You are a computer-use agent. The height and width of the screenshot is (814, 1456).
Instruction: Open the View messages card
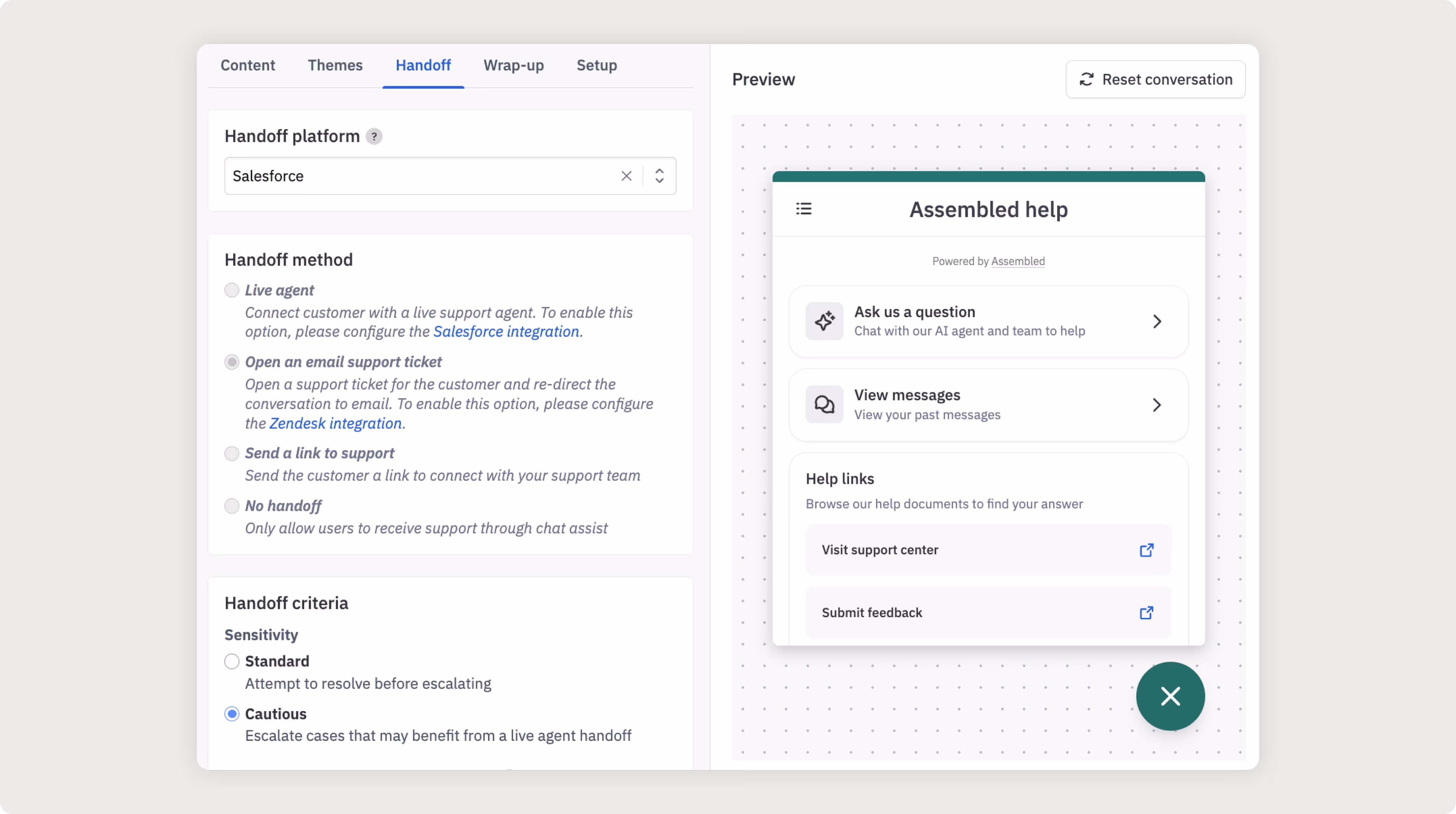point(988,405)
